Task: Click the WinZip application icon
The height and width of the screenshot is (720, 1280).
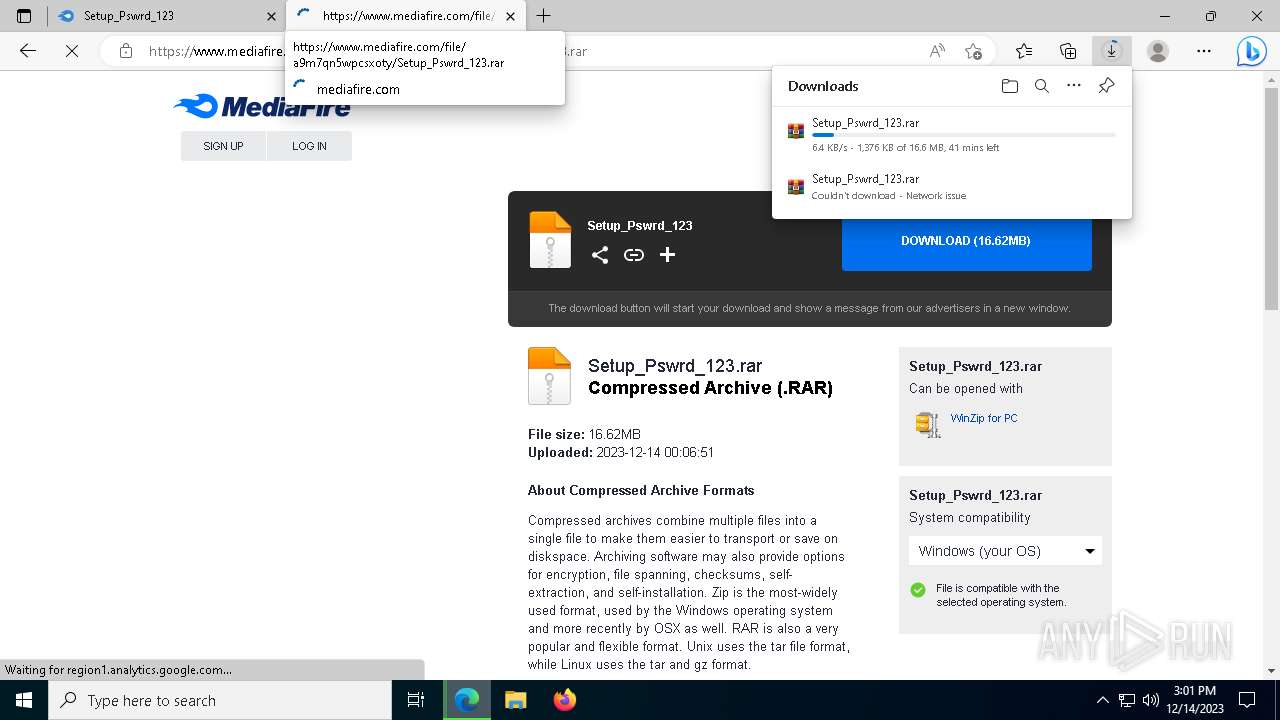Action: [x=928, y=424]
